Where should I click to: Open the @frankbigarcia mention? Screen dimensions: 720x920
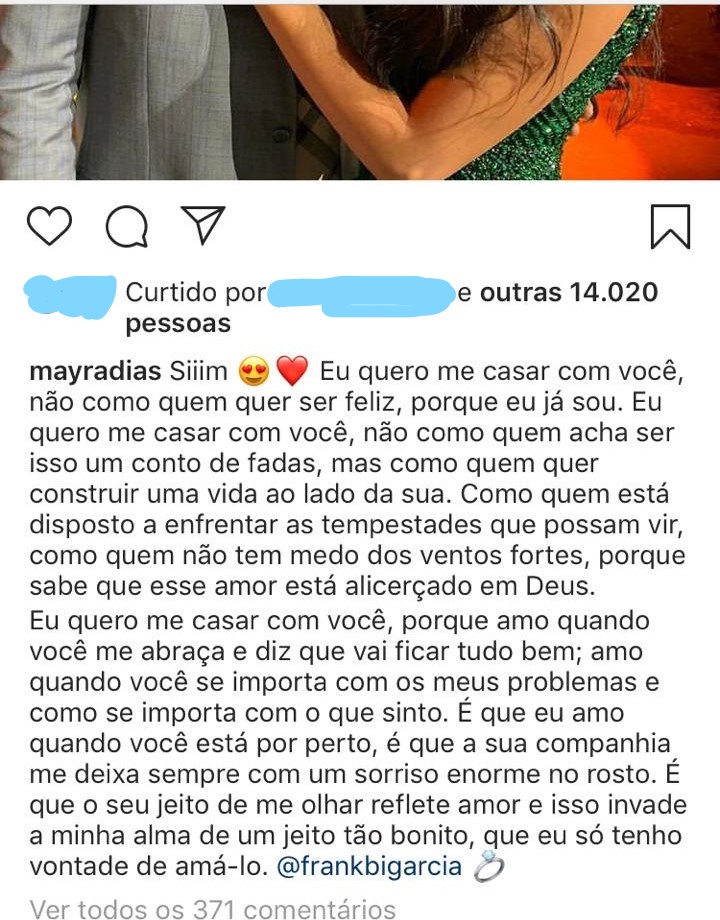[x=369, y=866]
